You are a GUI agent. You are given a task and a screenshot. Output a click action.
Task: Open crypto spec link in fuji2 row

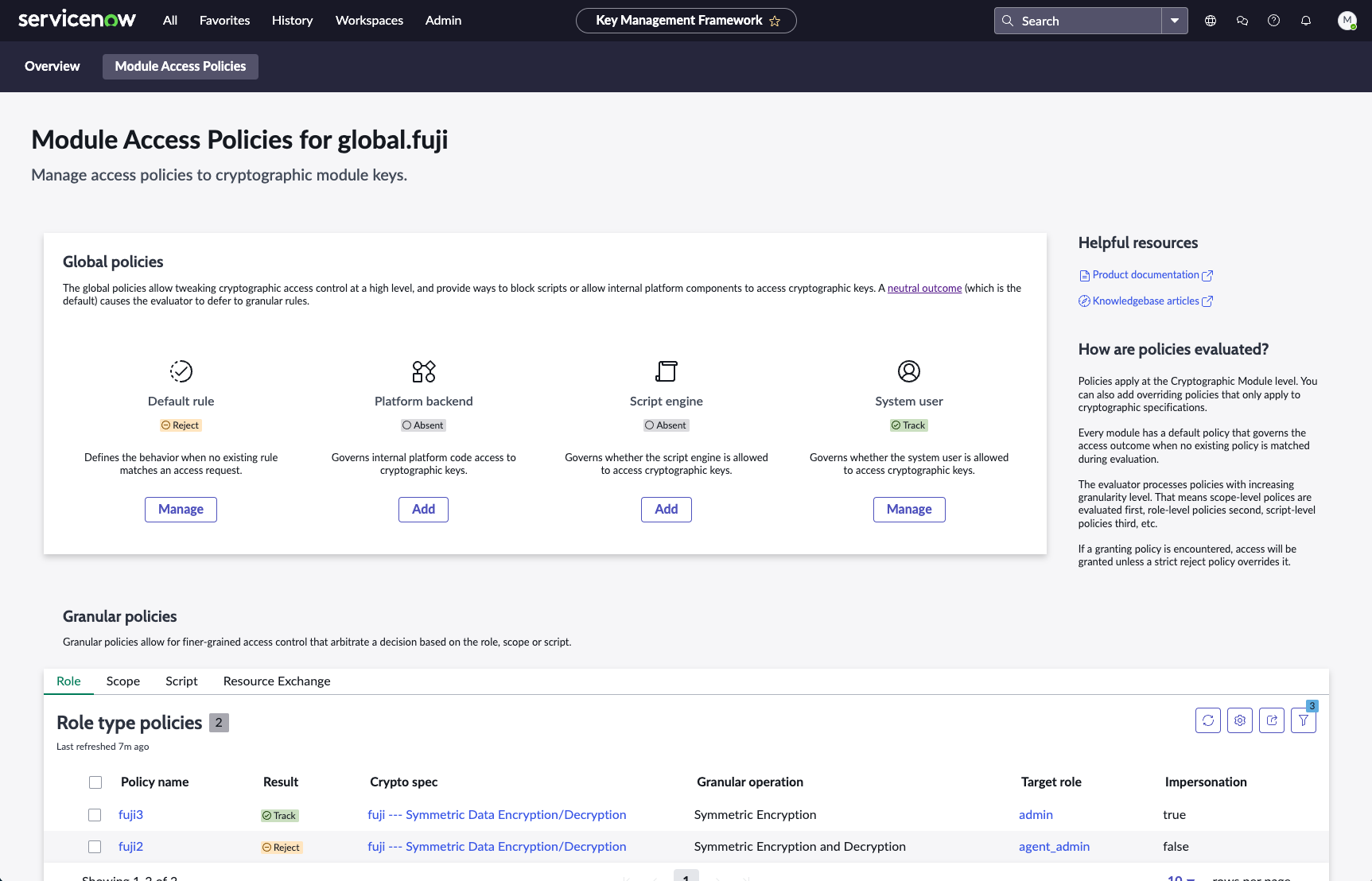(497, 847)
